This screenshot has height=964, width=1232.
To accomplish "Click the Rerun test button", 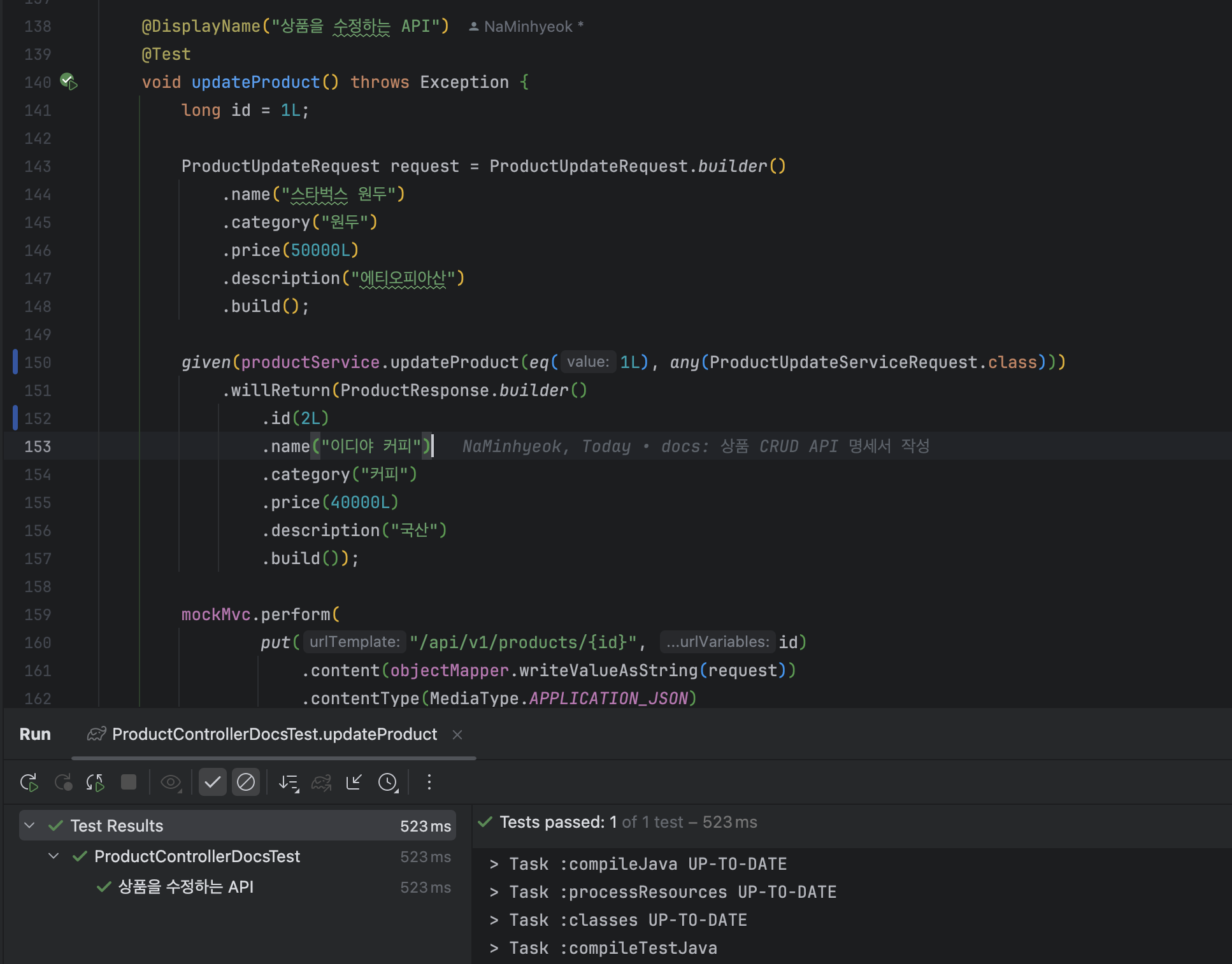I will click(29, 782).
